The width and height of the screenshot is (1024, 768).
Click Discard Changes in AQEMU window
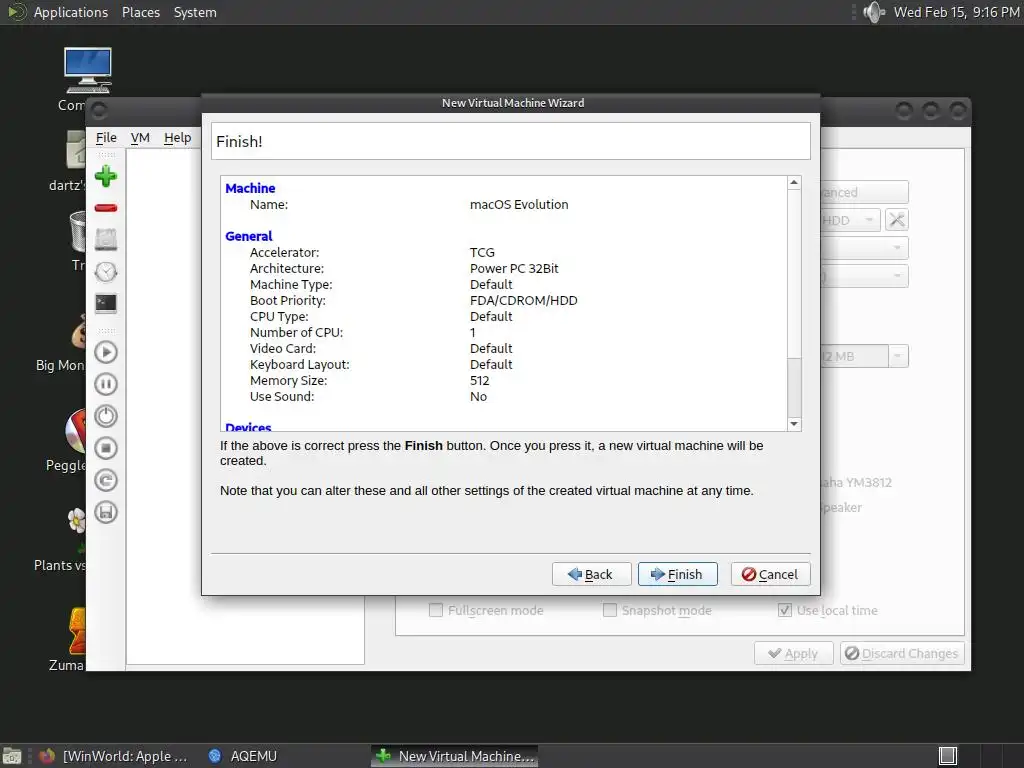pyautogui.click(x=902, y=653)
